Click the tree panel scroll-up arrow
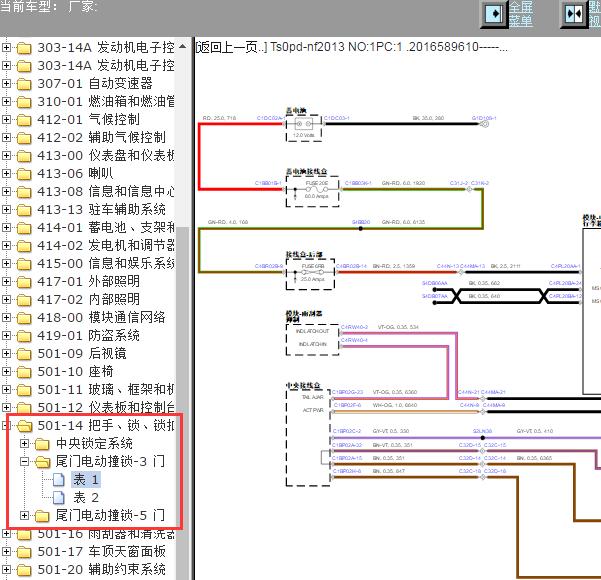The height and width of the screenshot is (580, 601). [x=182, y=46]
